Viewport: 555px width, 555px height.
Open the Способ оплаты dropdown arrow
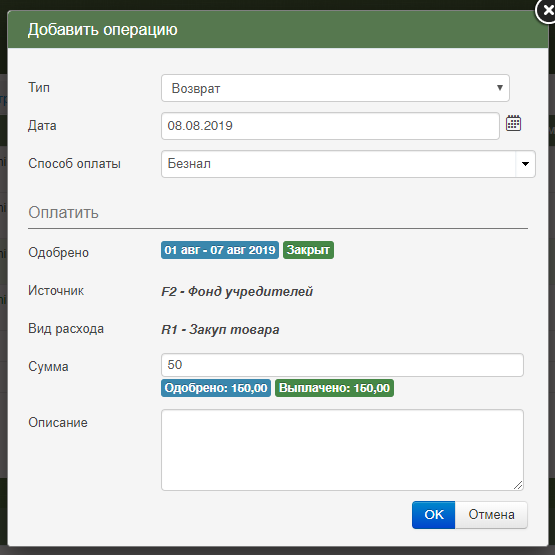525,164
